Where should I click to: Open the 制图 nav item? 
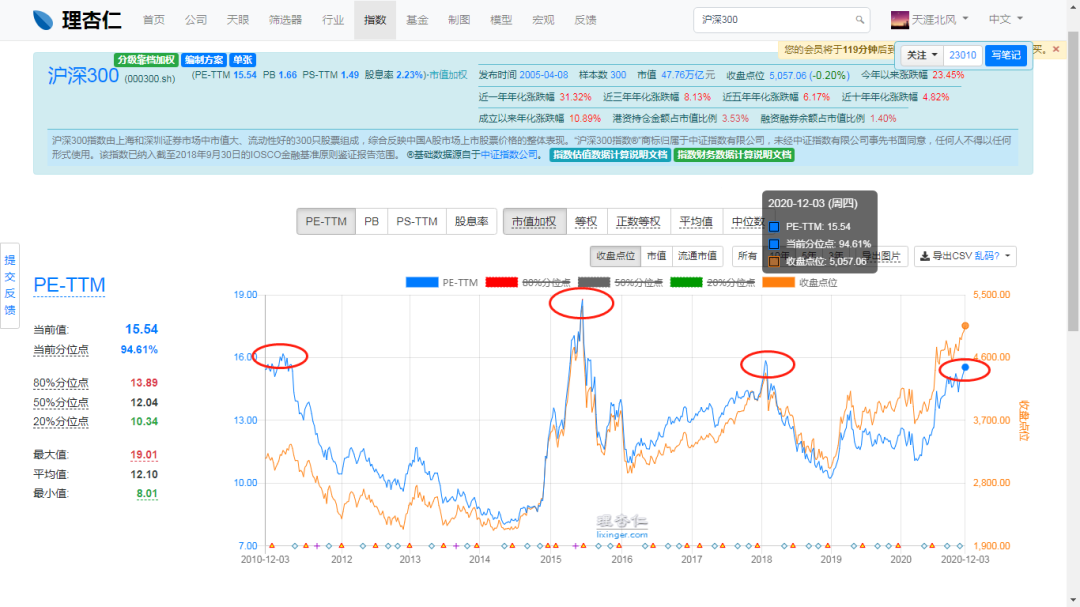pyautogui.click(x=459, y=20)
